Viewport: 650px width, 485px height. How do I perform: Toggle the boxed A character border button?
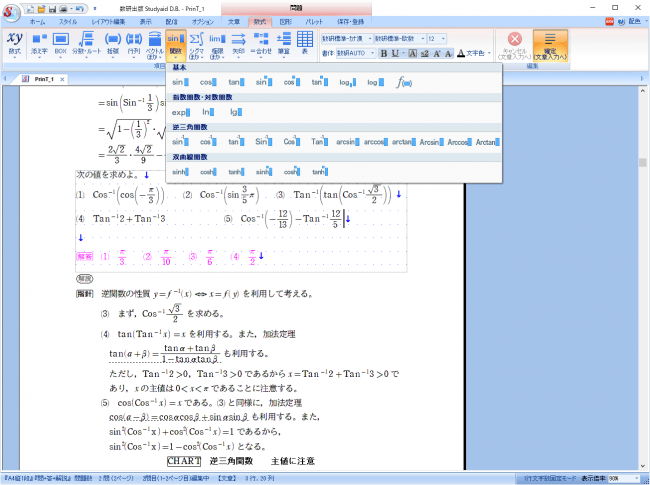coord(412,53)
